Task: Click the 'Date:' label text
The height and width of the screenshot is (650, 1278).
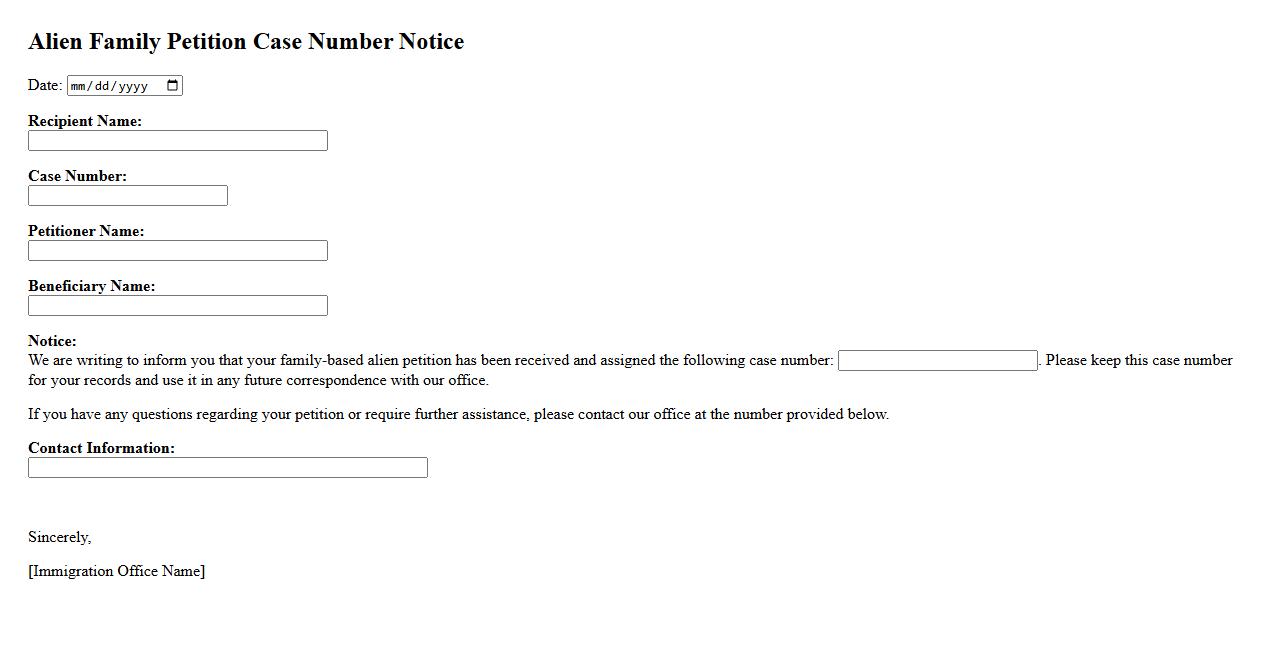Action: click(x=45, y=85)
